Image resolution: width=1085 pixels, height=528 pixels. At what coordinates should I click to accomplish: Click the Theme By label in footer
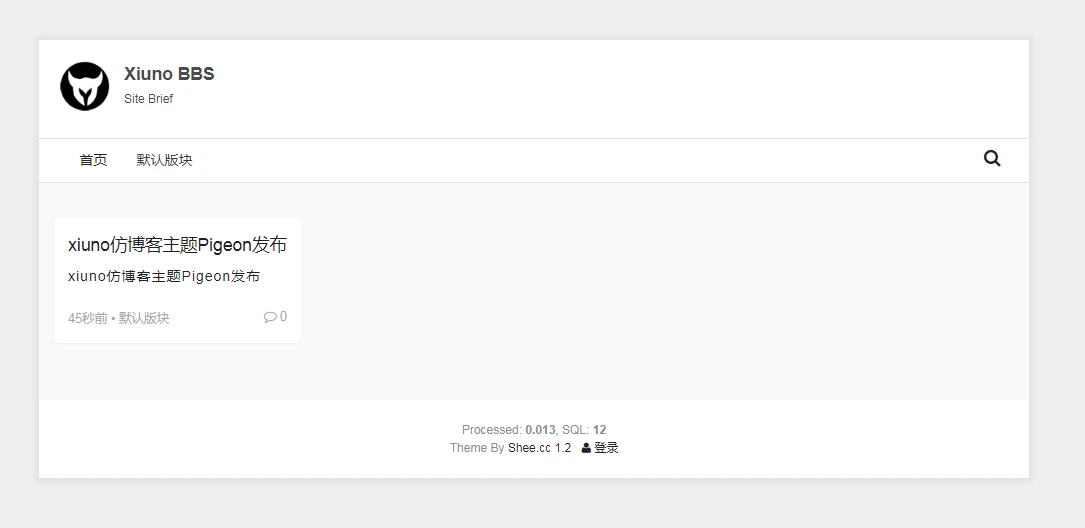coord(477,448)
